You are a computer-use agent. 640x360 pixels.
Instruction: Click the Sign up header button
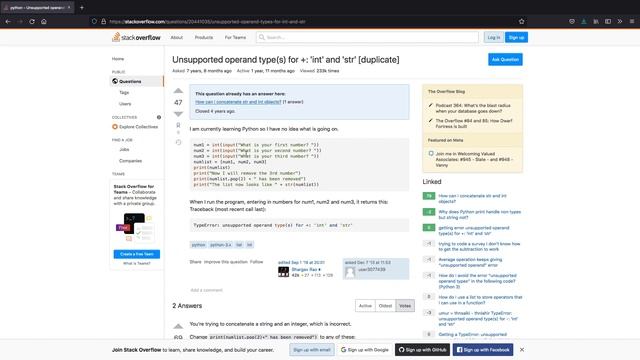516,37
